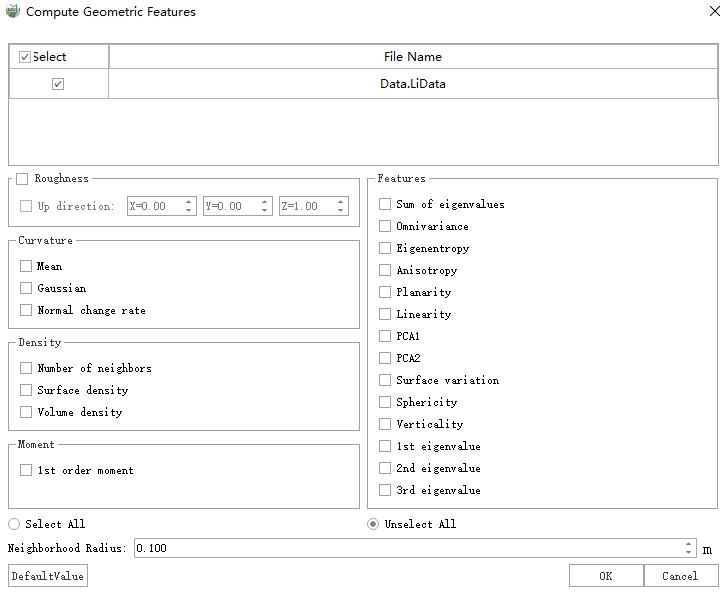Image resolution: width=728 pixels, height=596 pixels.
Task: Uncheck the Data.LiData file row checkbox
Action: point(58,84)
